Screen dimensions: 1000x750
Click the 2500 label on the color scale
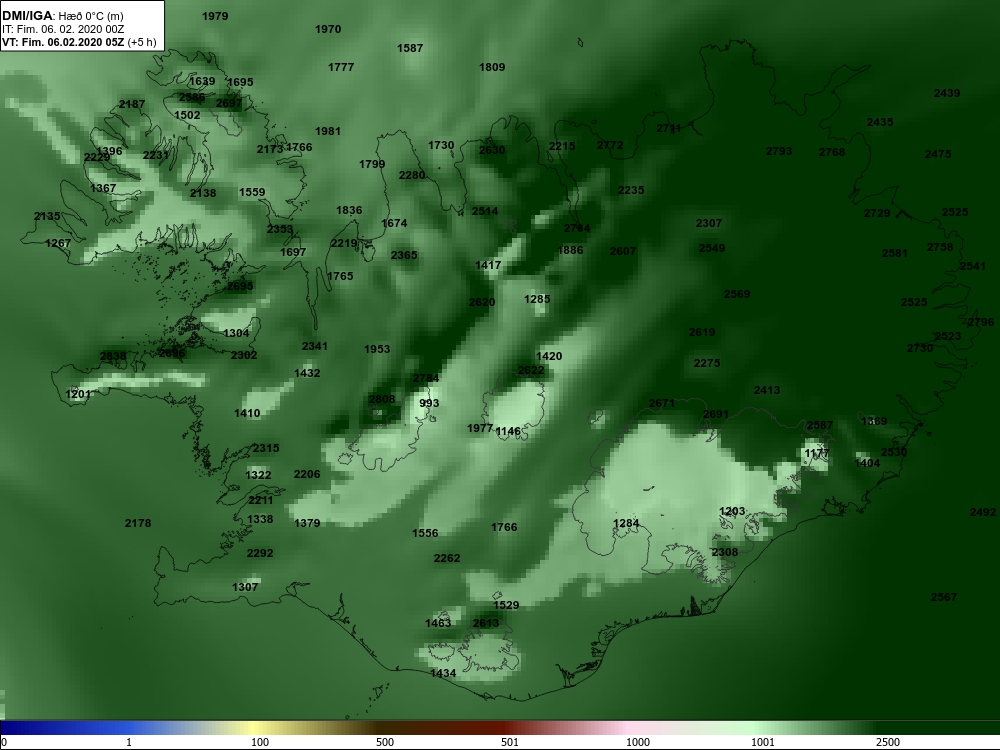(887, 742)
